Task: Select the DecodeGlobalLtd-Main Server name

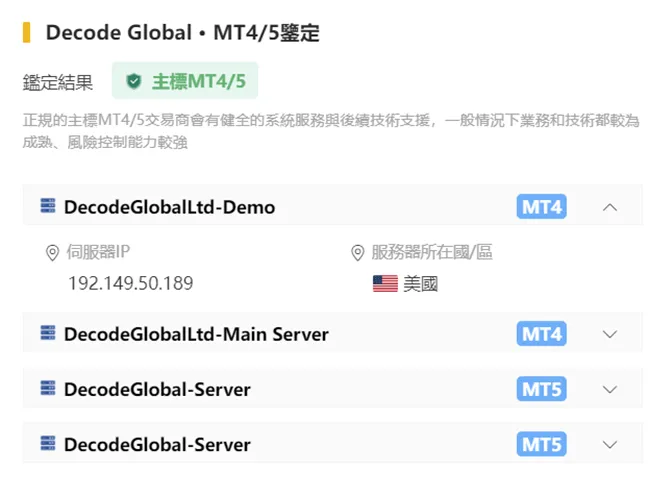Action: click(x=196, y=334)
